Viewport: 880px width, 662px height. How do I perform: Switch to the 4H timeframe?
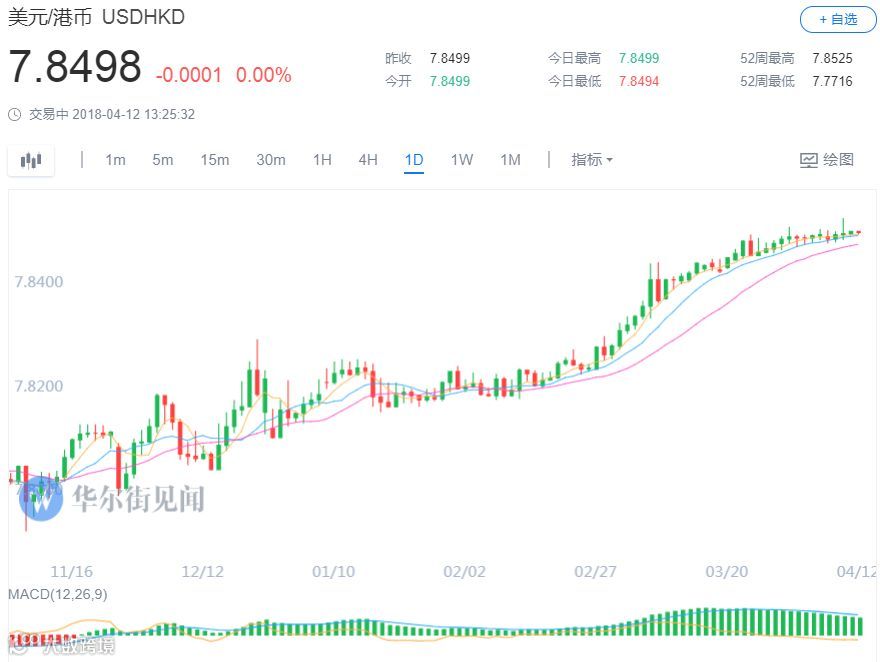coord(368,160)
